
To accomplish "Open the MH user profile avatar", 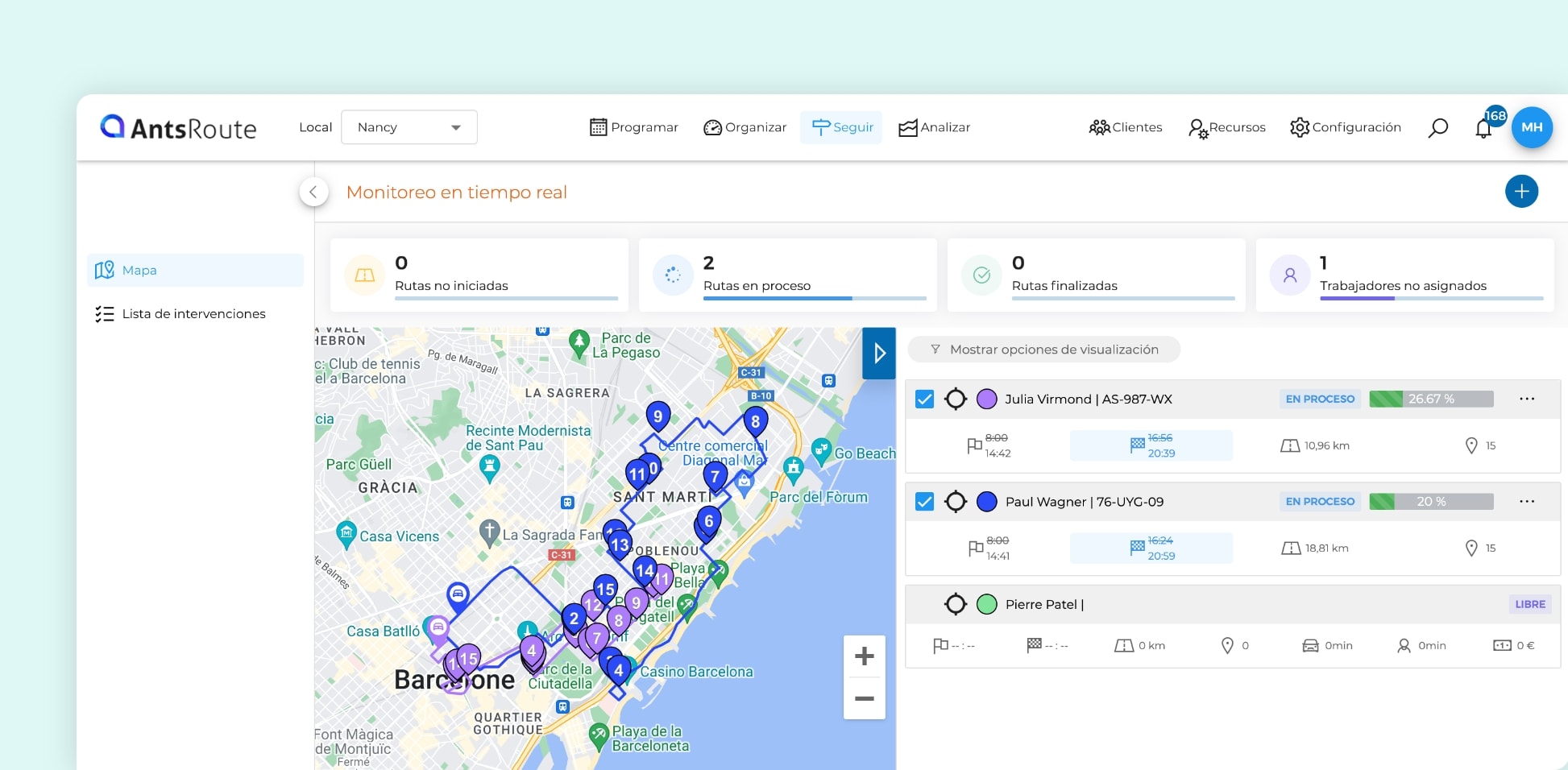I will 1532,127.
